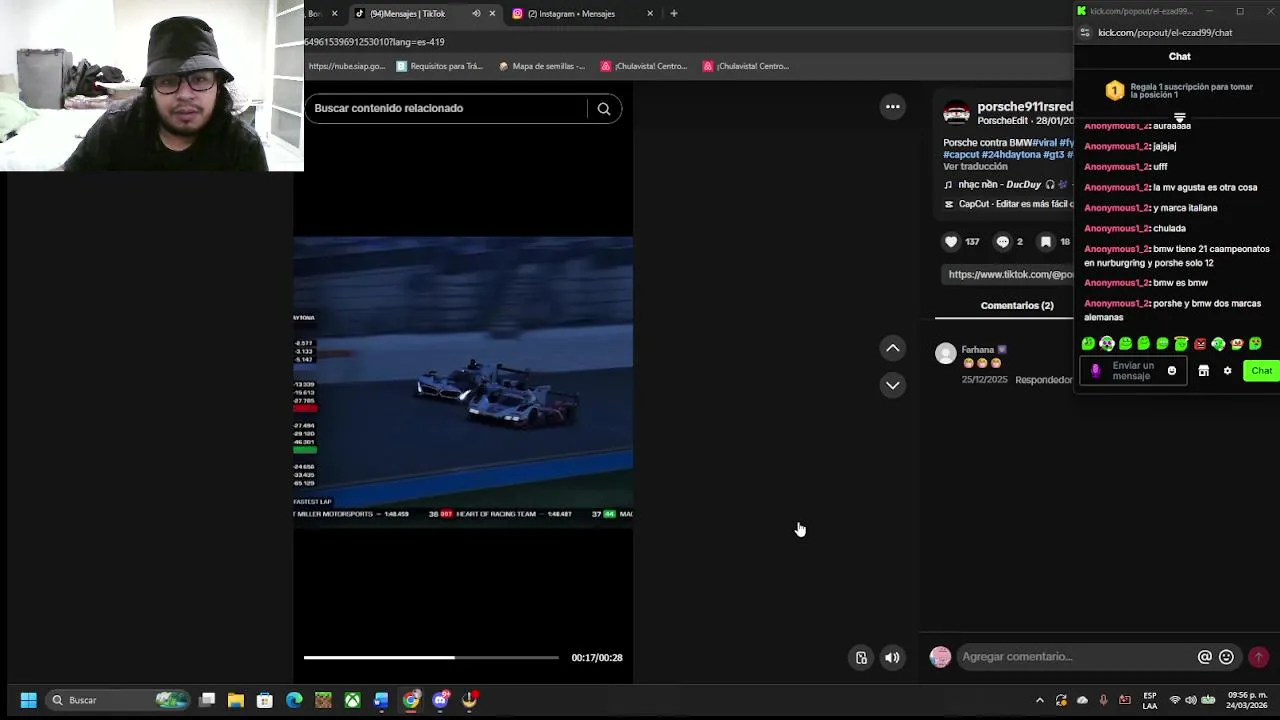Viewport: 1280px width, 720px height.
Task: Seek in the video progress bar
Action: click(431, 658)
